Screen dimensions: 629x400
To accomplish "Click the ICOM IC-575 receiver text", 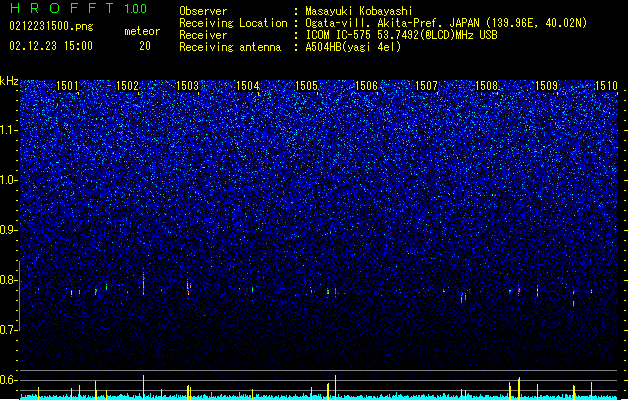I will pyautogui.click(x=401, y=35).
